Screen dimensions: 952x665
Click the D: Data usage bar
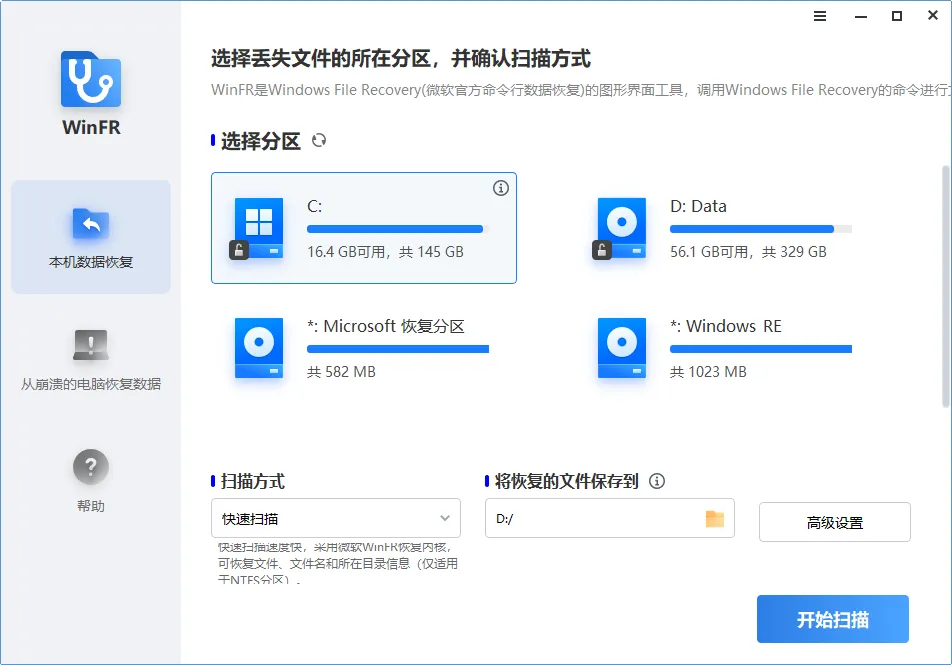coord(761,229)
